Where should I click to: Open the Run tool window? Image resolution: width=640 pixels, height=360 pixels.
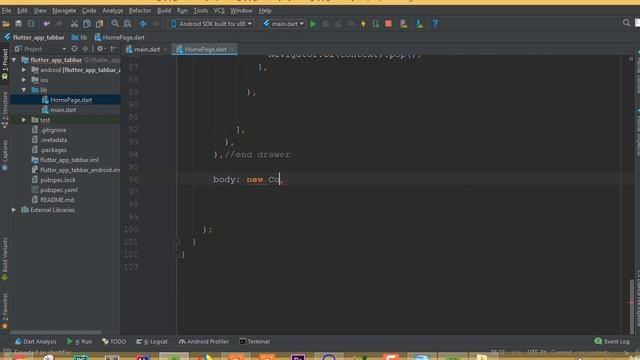(x=80, y=342)
